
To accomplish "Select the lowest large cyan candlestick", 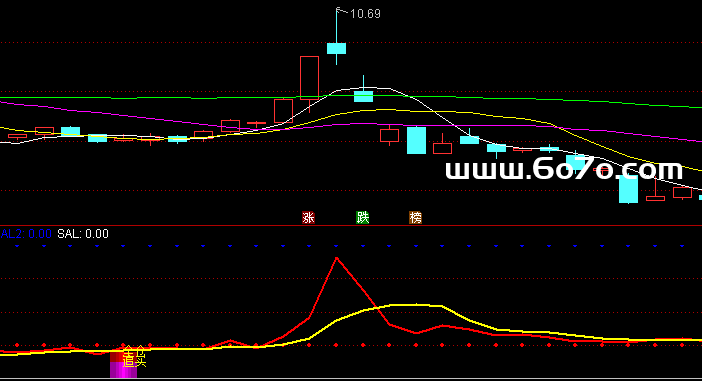I will point(628,189).
